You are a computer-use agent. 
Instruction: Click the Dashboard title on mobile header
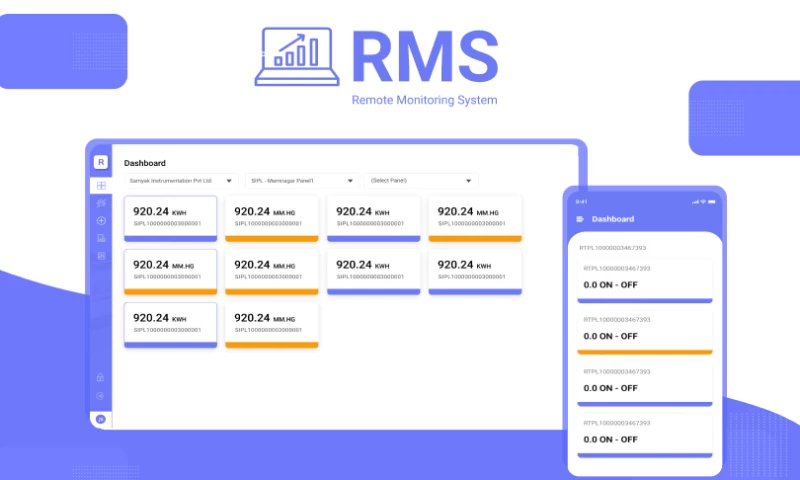click(x=613, y=219)
